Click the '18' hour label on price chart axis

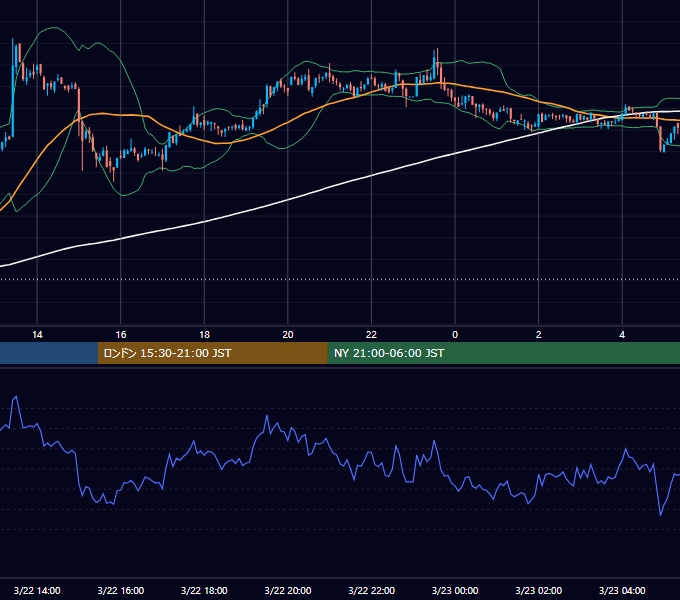coord(204,335)
